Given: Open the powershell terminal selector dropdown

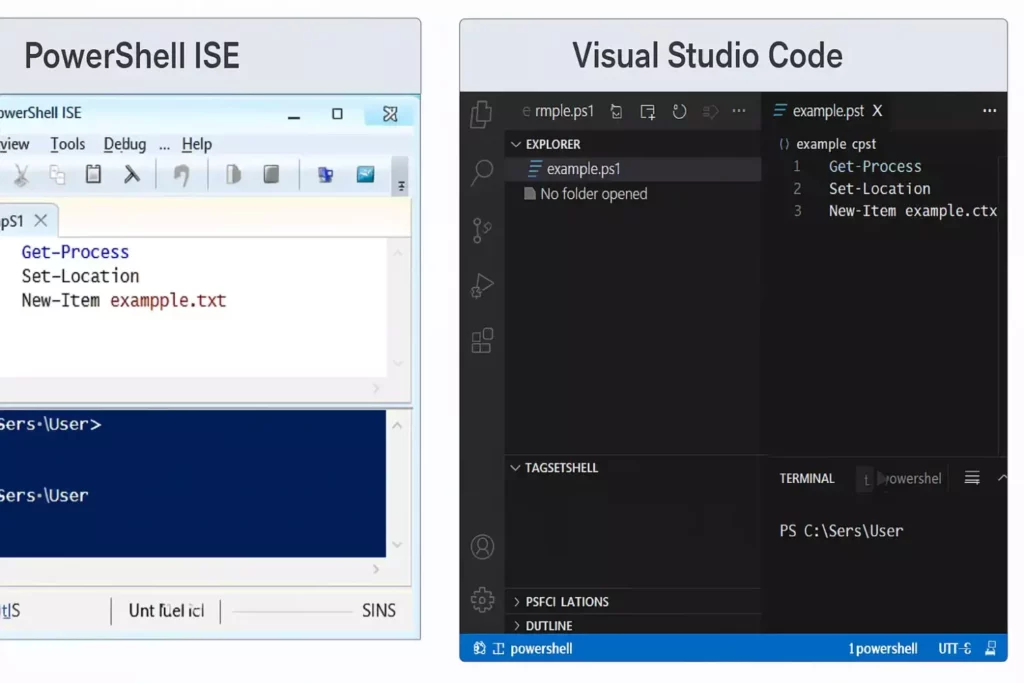Looking at the screenshot, I should 912,479.
